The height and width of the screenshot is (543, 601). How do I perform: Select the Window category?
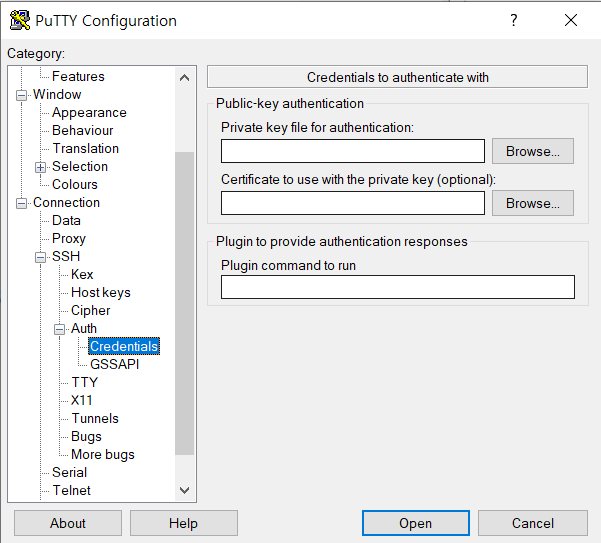click(x=57, y=94)
